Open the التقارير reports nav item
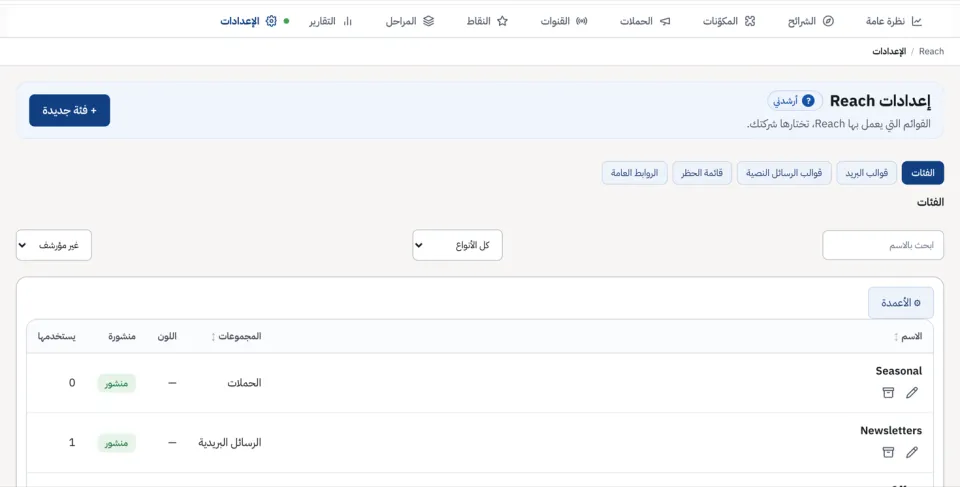Viewport: 960px width, 487px height. coord(331,21)
